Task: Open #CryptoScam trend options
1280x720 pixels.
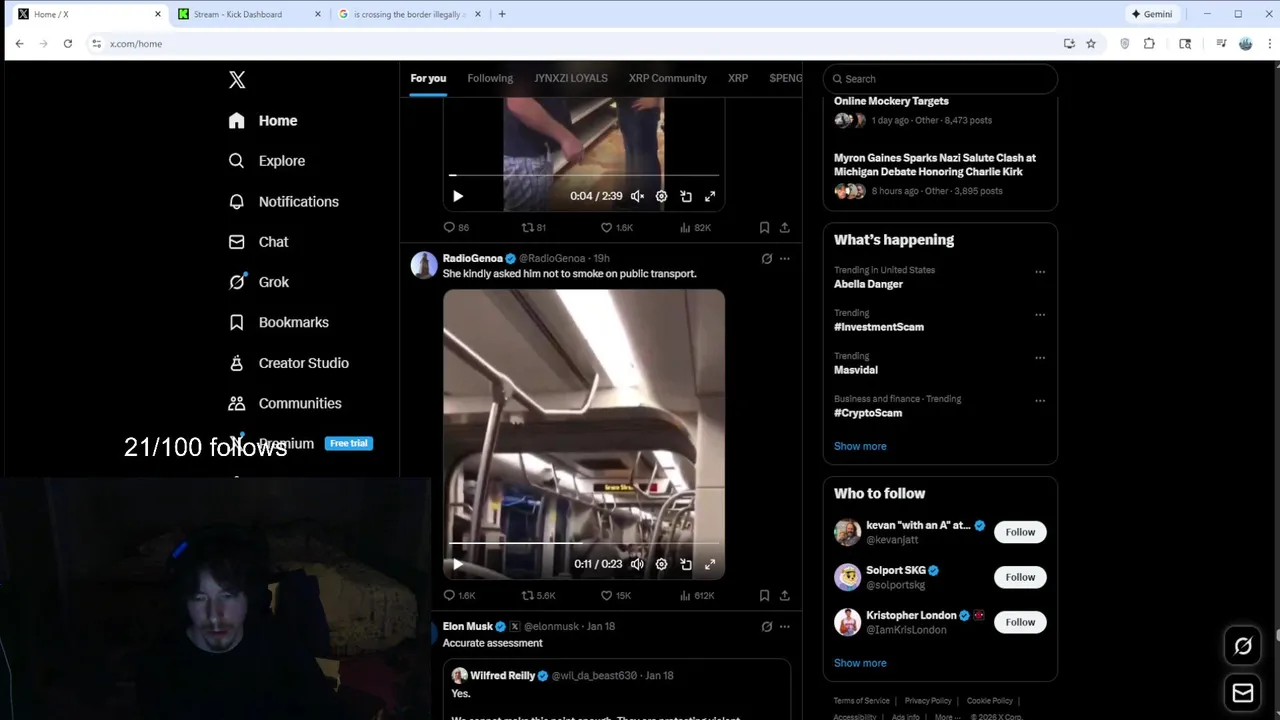Action: [x=1040, y=401]
